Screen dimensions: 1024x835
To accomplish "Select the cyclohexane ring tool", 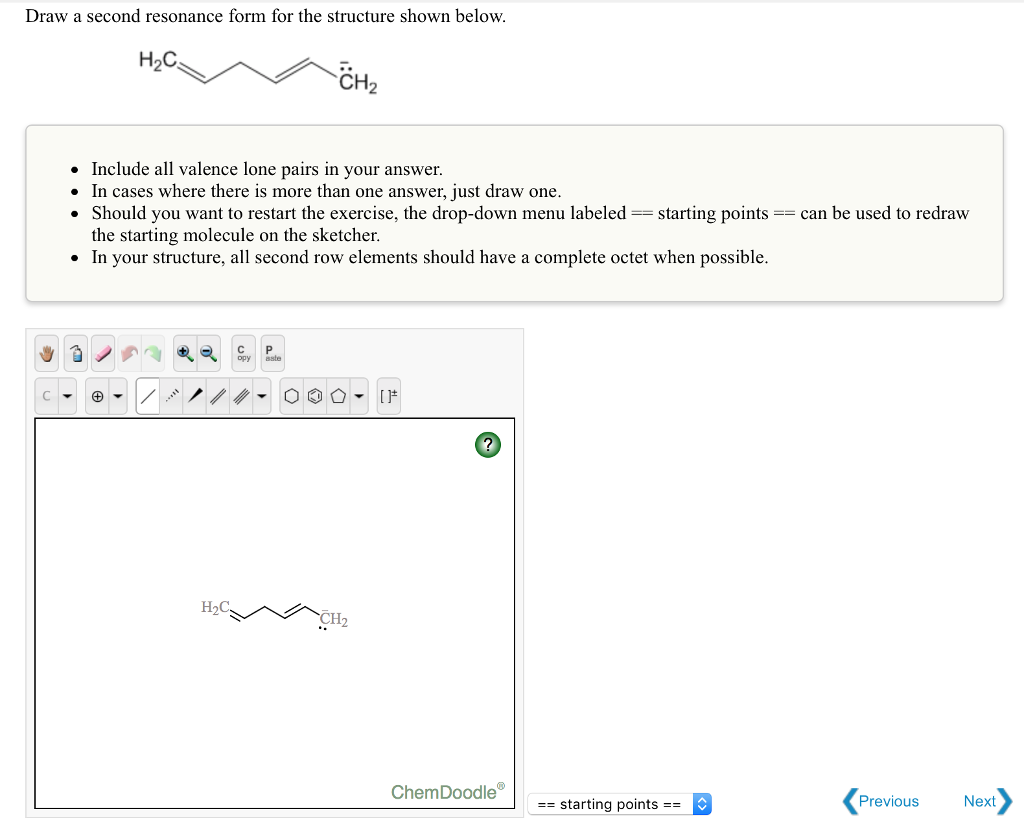I will [x=292, y=396].
